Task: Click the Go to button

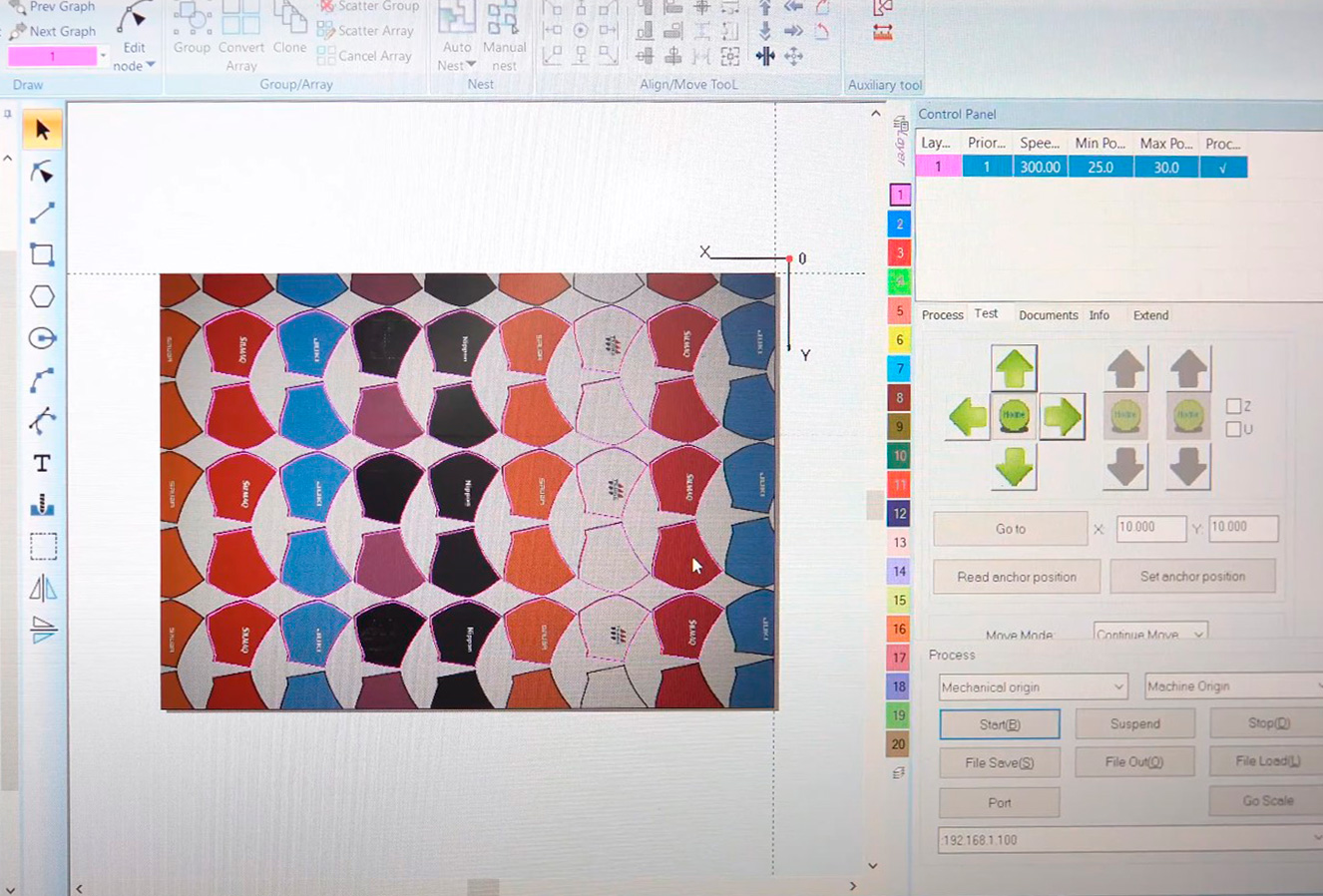Action: coord(1010,529)
